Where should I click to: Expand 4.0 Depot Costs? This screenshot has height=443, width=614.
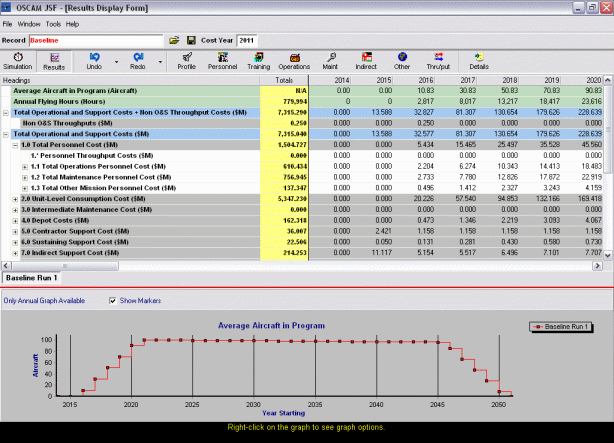coord(15,221)
